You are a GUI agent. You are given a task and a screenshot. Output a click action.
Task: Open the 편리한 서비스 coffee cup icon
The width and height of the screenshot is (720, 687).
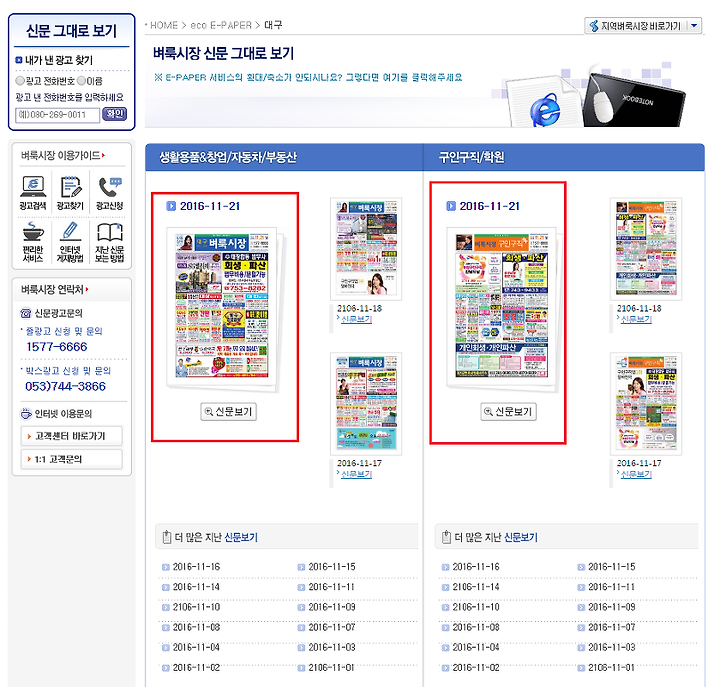33,242
